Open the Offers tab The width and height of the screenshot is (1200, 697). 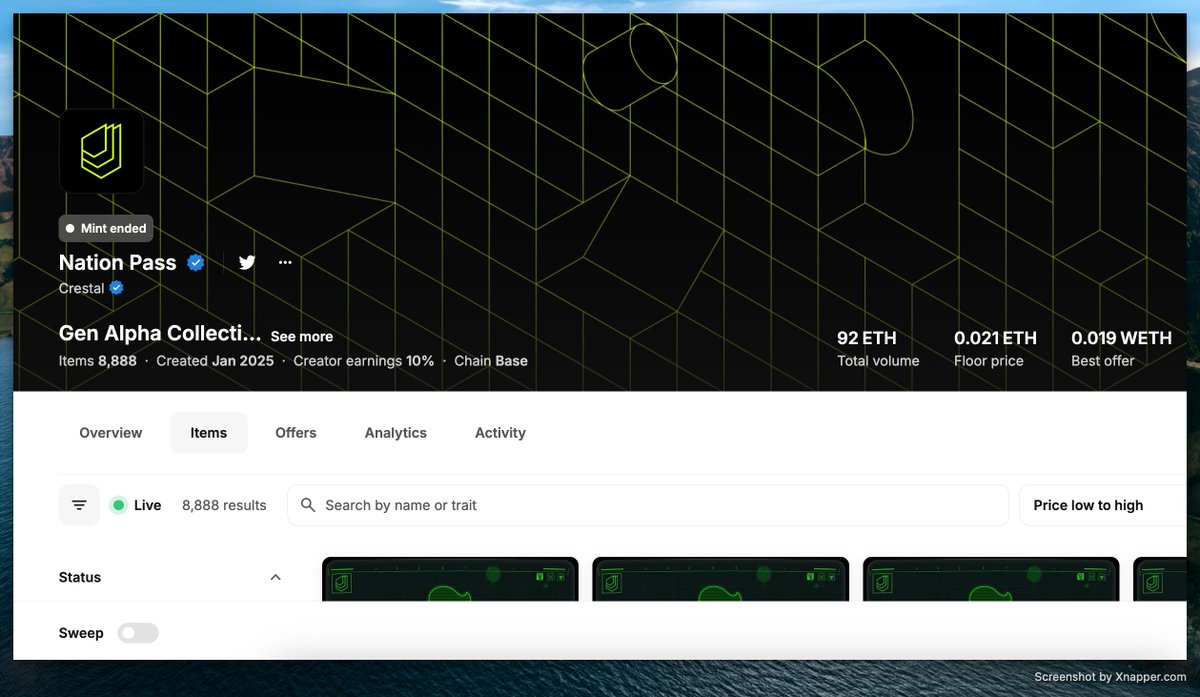296,433
